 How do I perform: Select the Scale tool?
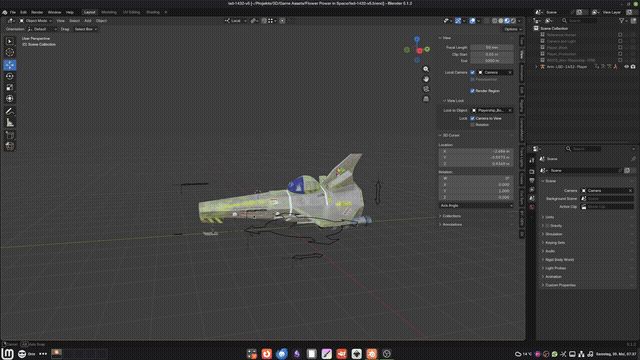(x=10, y=87)
